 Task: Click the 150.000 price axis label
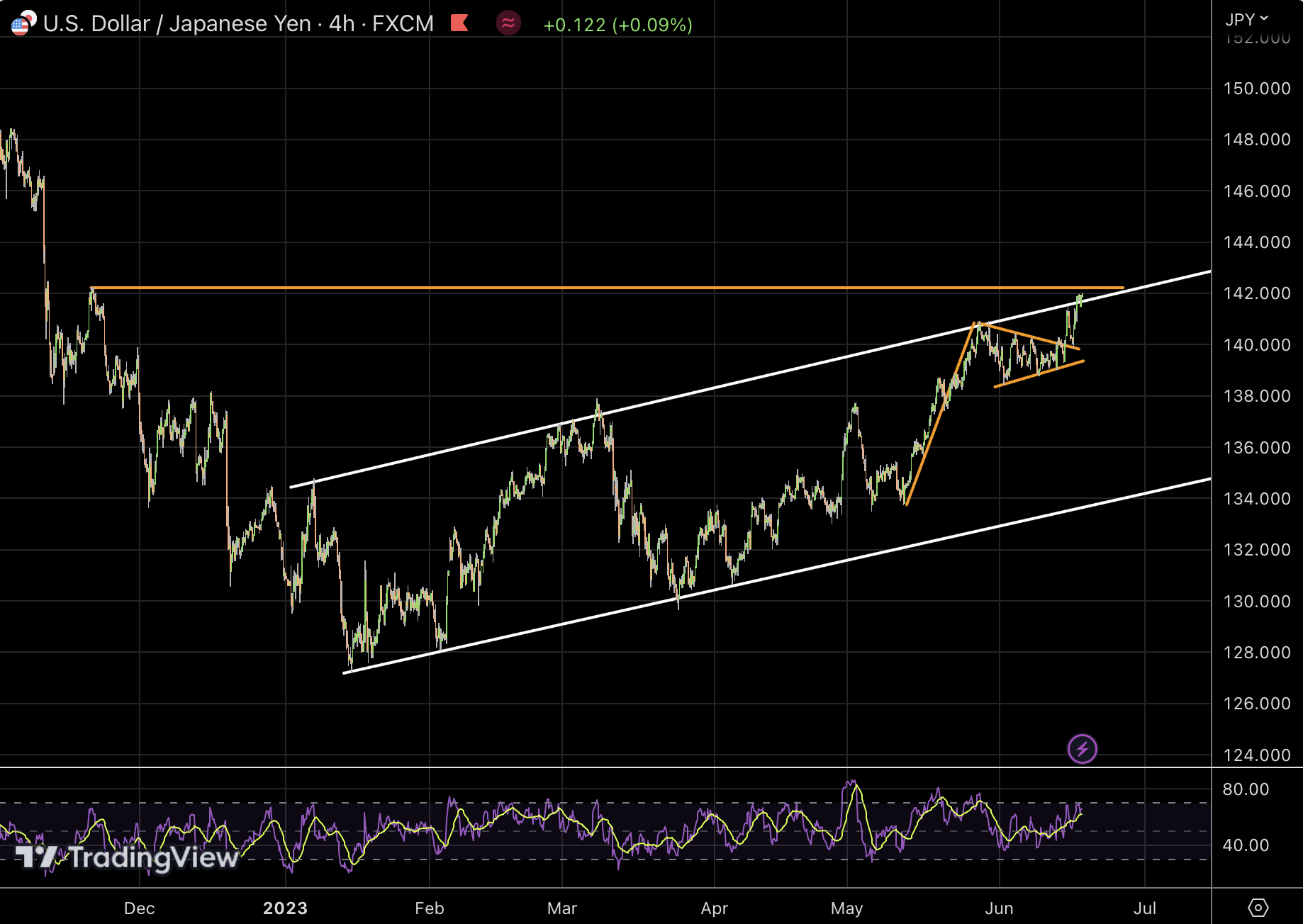[x=1257, y=89]
